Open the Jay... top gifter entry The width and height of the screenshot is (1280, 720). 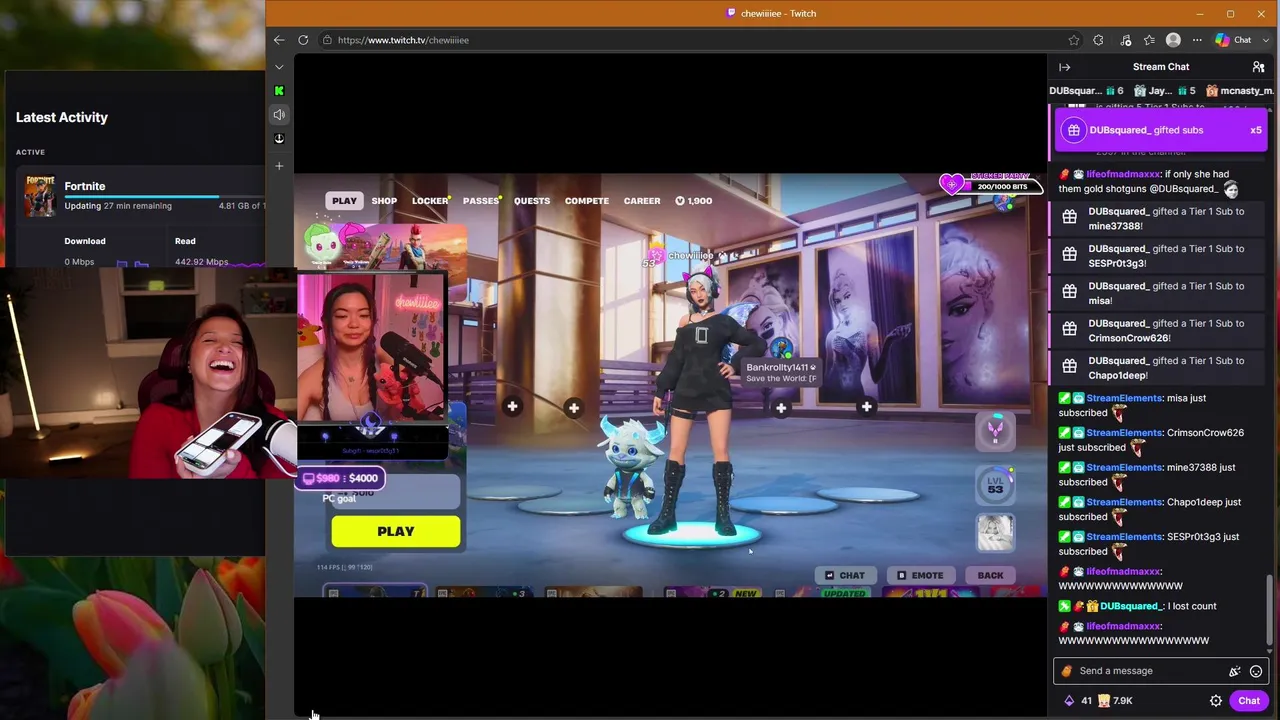[1164, 91]
